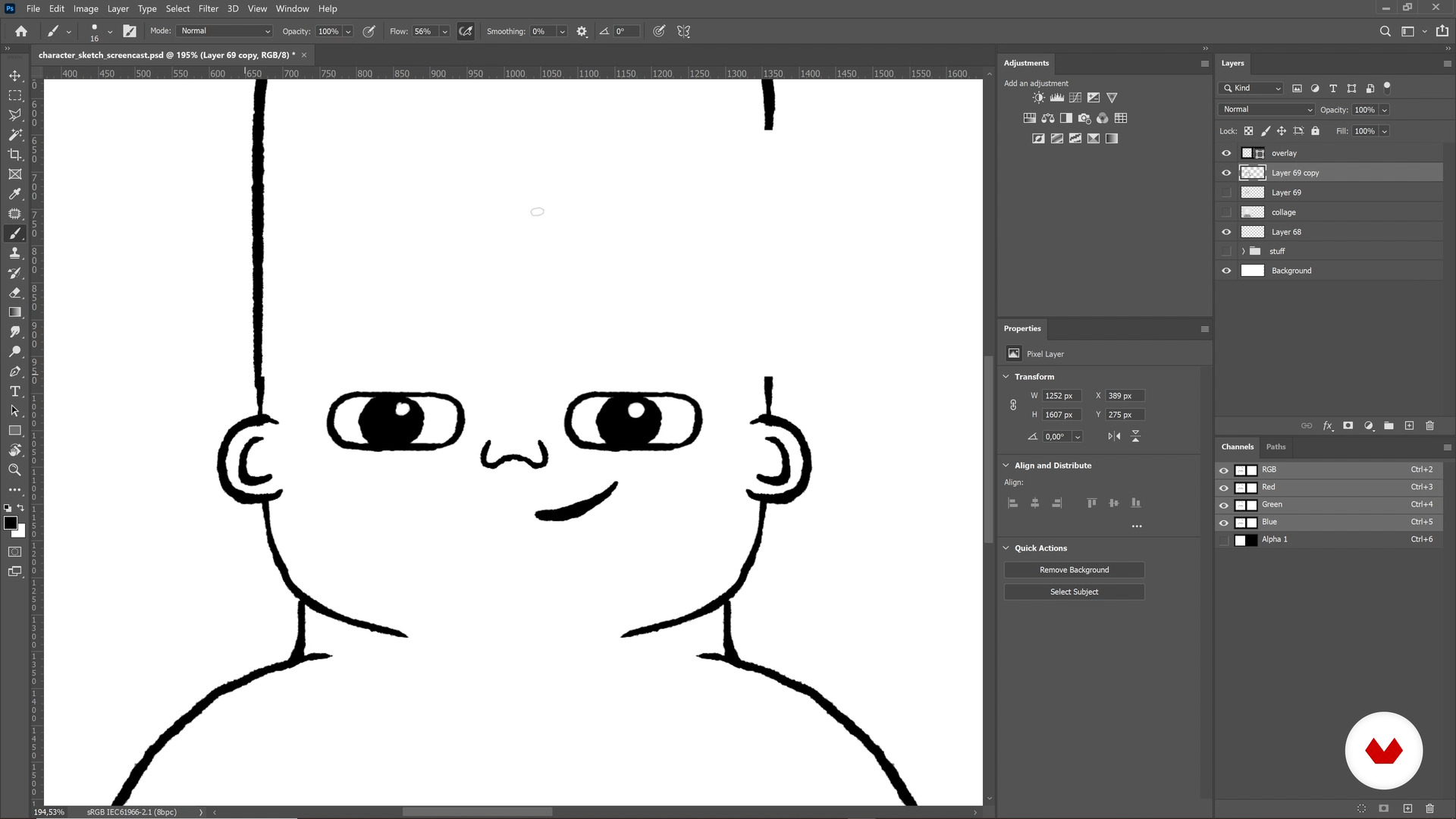The width and height of the screenshot is (1456, 819).
Task: Open layer blend mode Normal dropdown
Action: (1266, 110)
